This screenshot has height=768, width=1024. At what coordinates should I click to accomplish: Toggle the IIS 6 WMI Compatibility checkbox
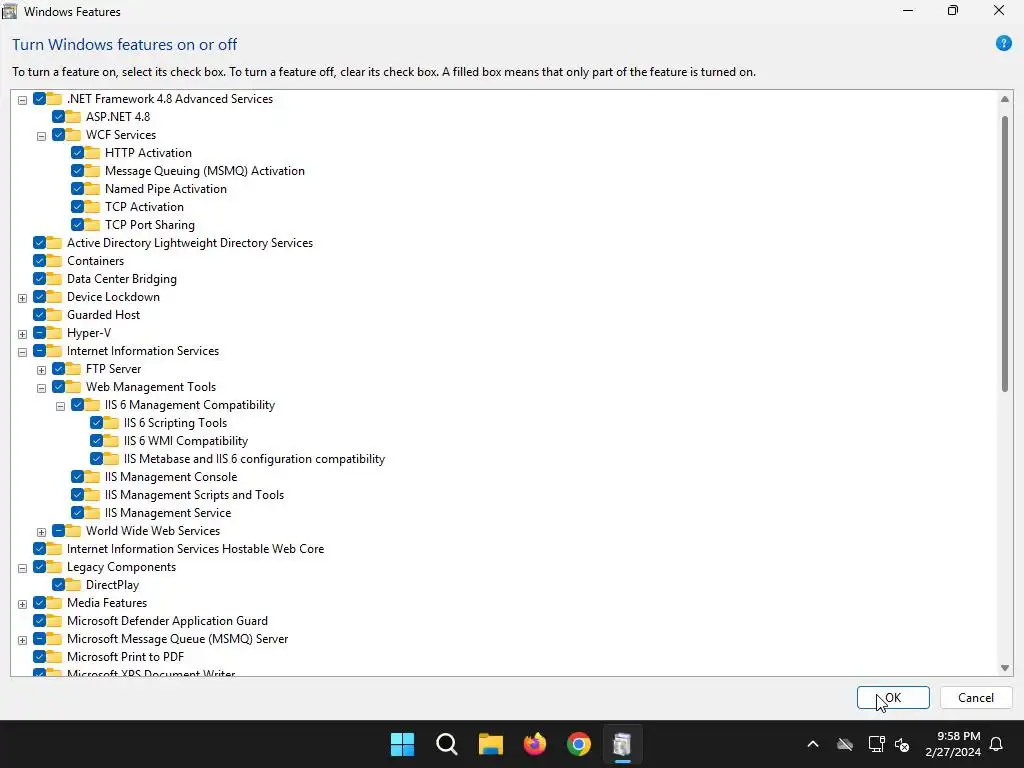click(96, 441)
